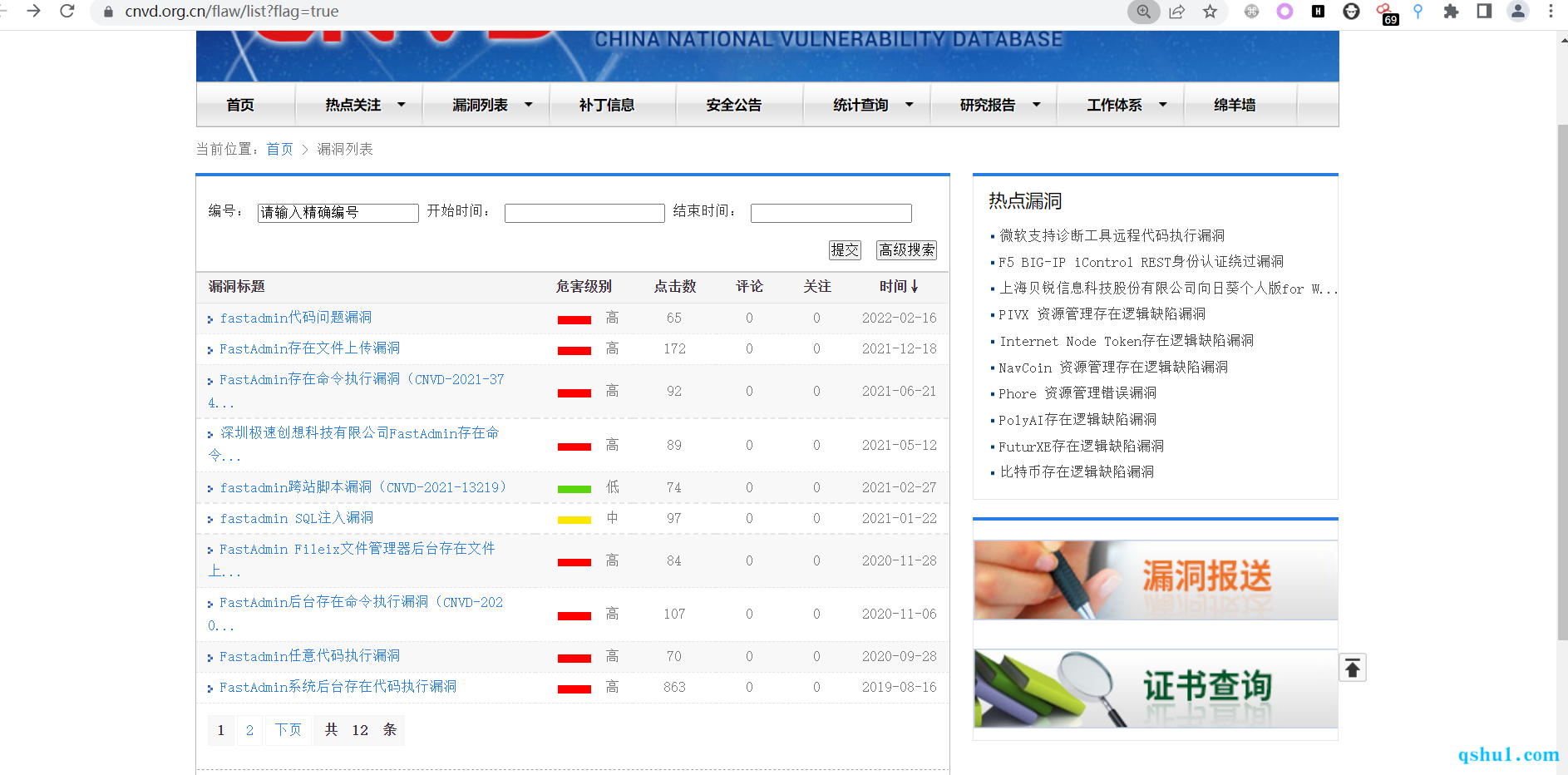The image size is (1568, 775).
Task: Click the date 2019-08-16
Action: (899, 687)
